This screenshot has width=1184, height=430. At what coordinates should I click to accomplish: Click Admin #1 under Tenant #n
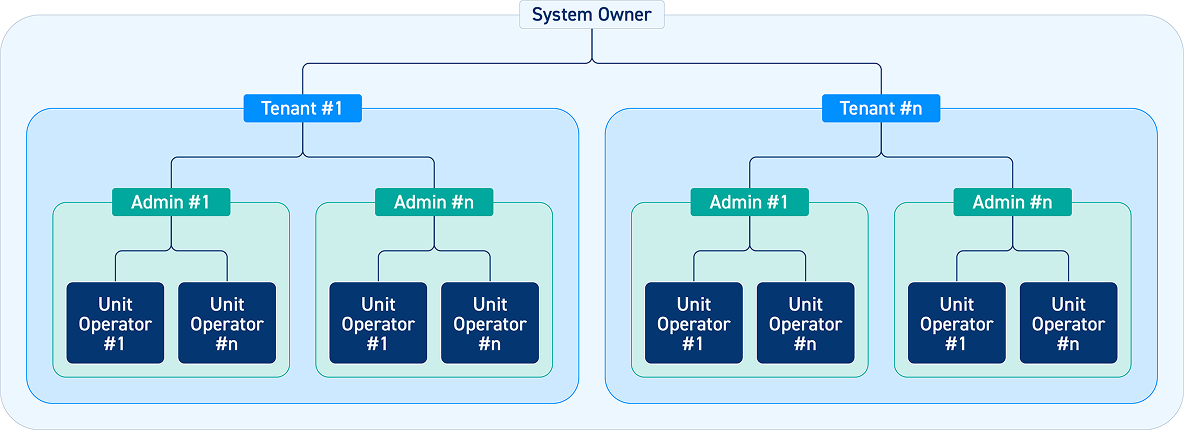tap(750, 202)
